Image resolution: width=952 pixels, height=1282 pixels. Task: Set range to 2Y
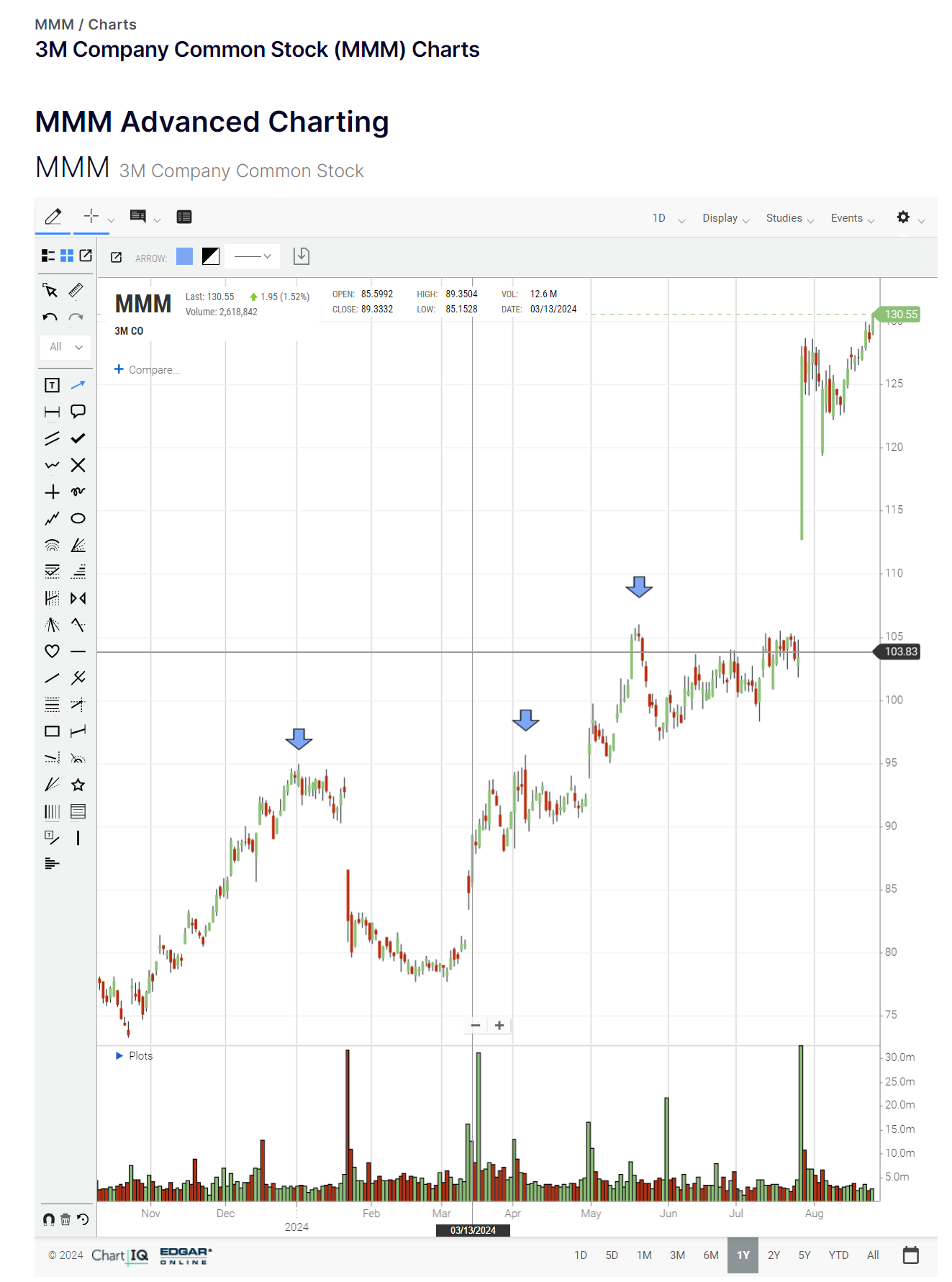click(774, 1255)
